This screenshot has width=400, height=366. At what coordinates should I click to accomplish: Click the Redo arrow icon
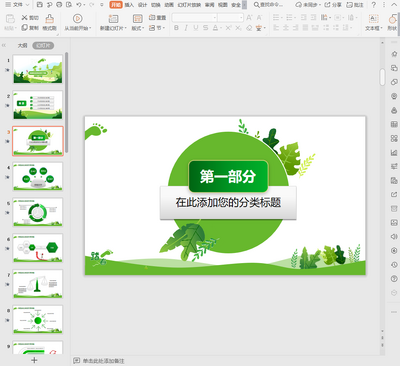pos(91,5)
